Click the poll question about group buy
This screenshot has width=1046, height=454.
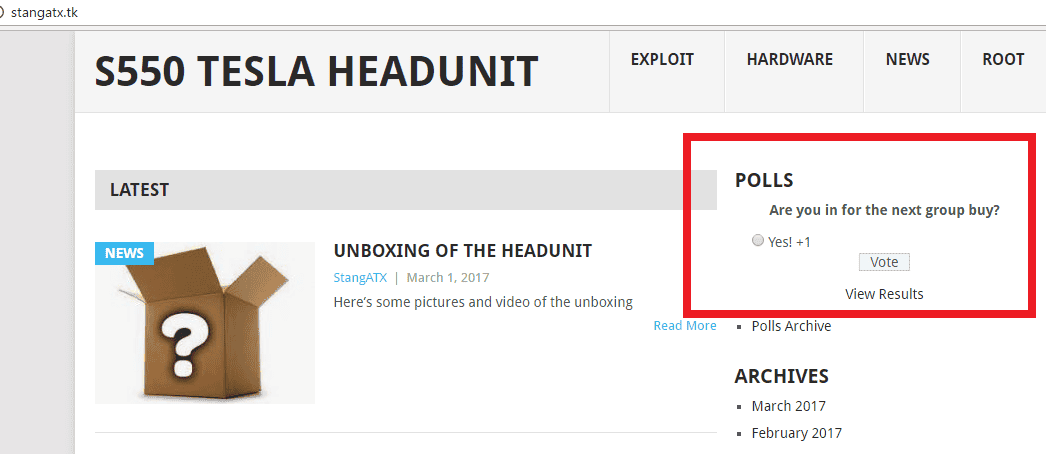coord(884,211)
